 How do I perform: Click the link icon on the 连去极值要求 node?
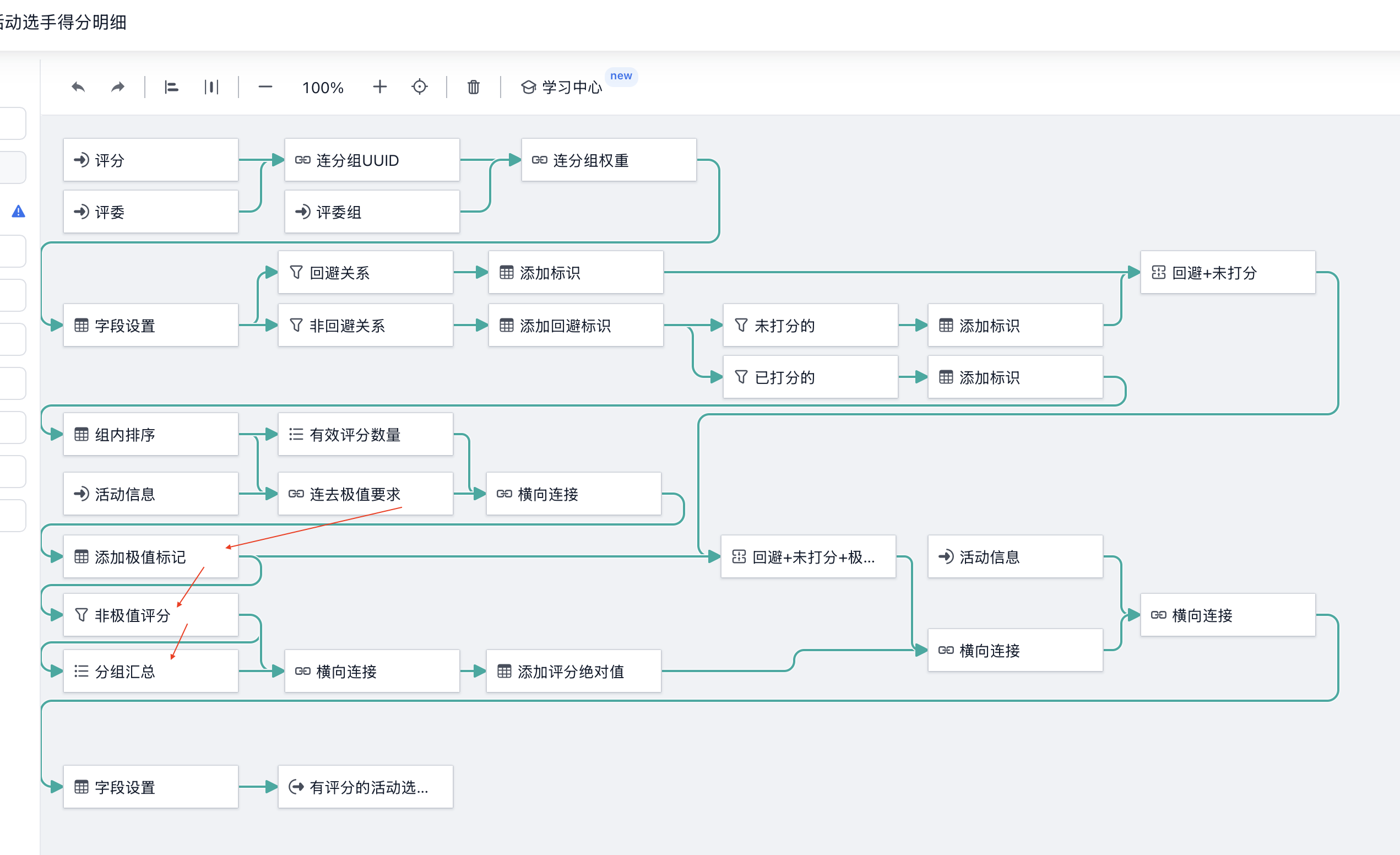tap(296, 494)
